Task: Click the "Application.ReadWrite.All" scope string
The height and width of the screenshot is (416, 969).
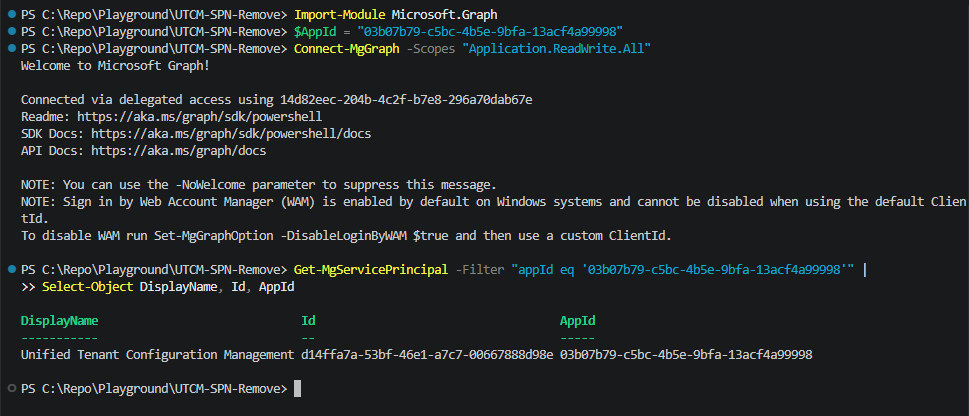Action: 556,49
